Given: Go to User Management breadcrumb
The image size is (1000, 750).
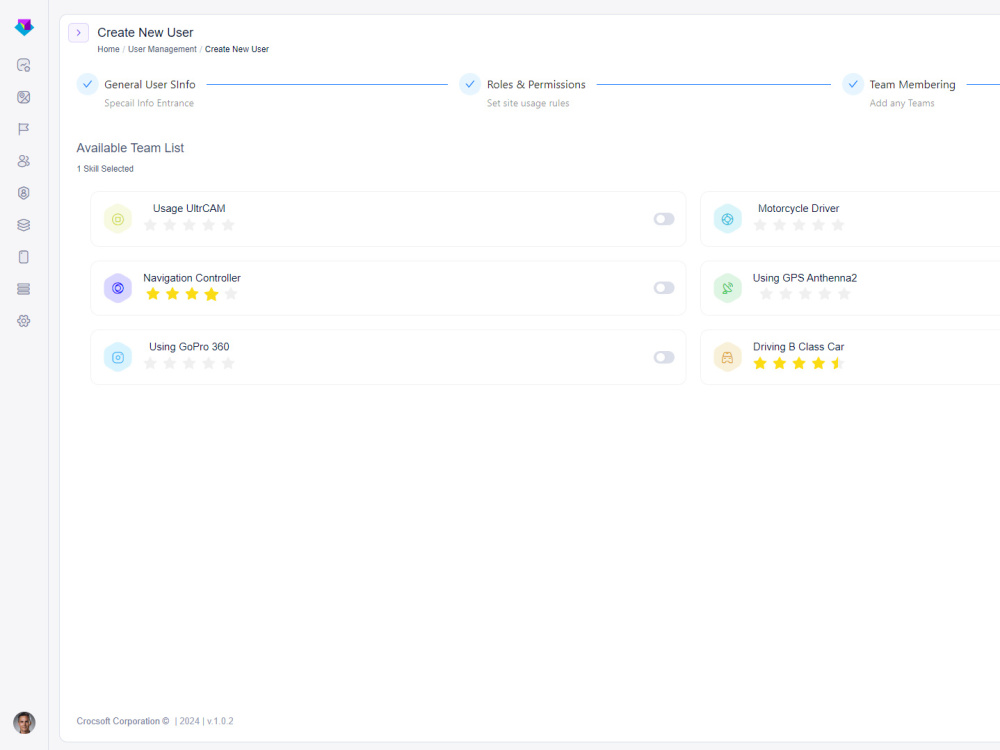Looking at the screenshot, I should tap(162, 49).
